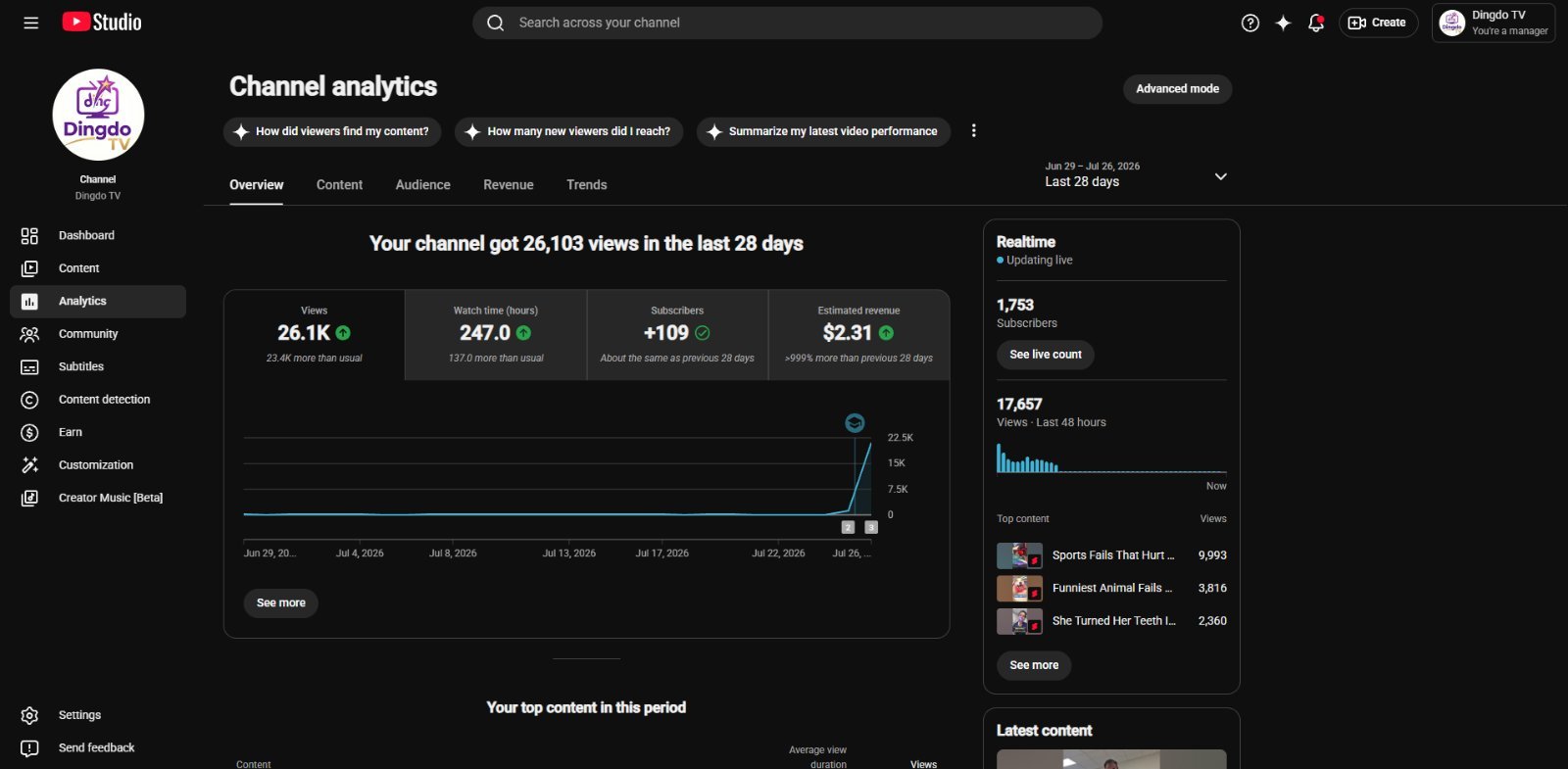Open the hamburger navigation menu
1568x769 pixels.
click(31, 23)
